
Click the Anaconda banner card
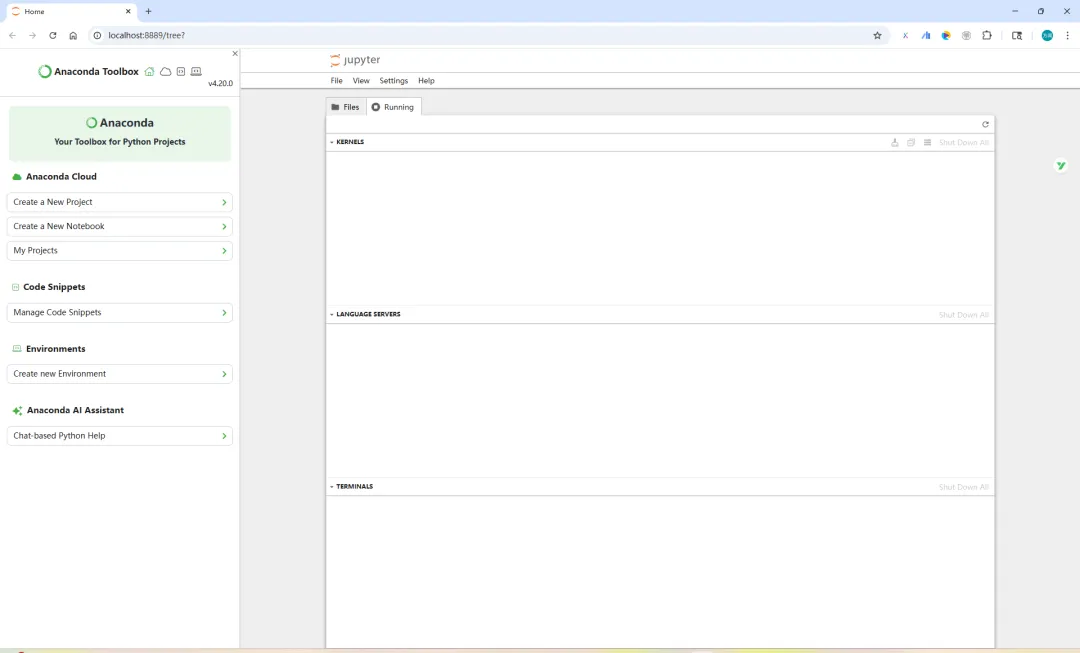(120, 134)
